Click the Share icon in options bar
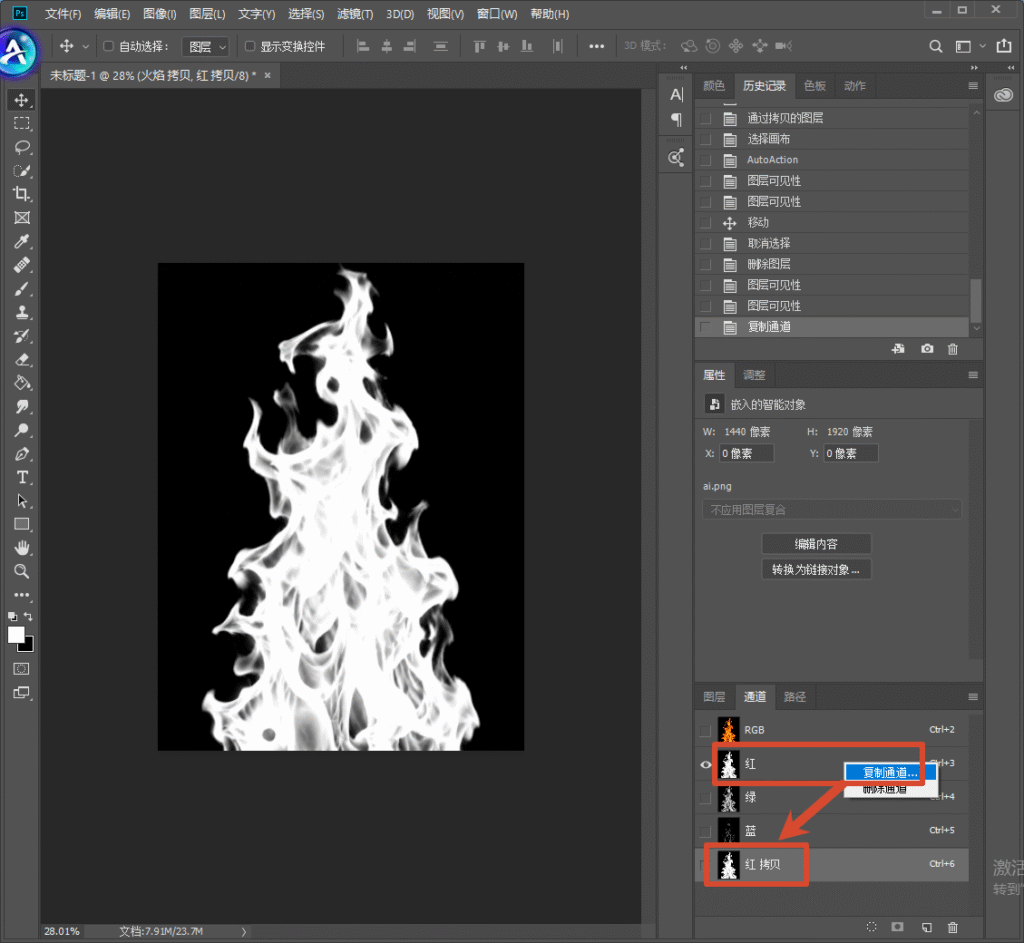Screen dimensions: 1024x943 coord(1004,46)
